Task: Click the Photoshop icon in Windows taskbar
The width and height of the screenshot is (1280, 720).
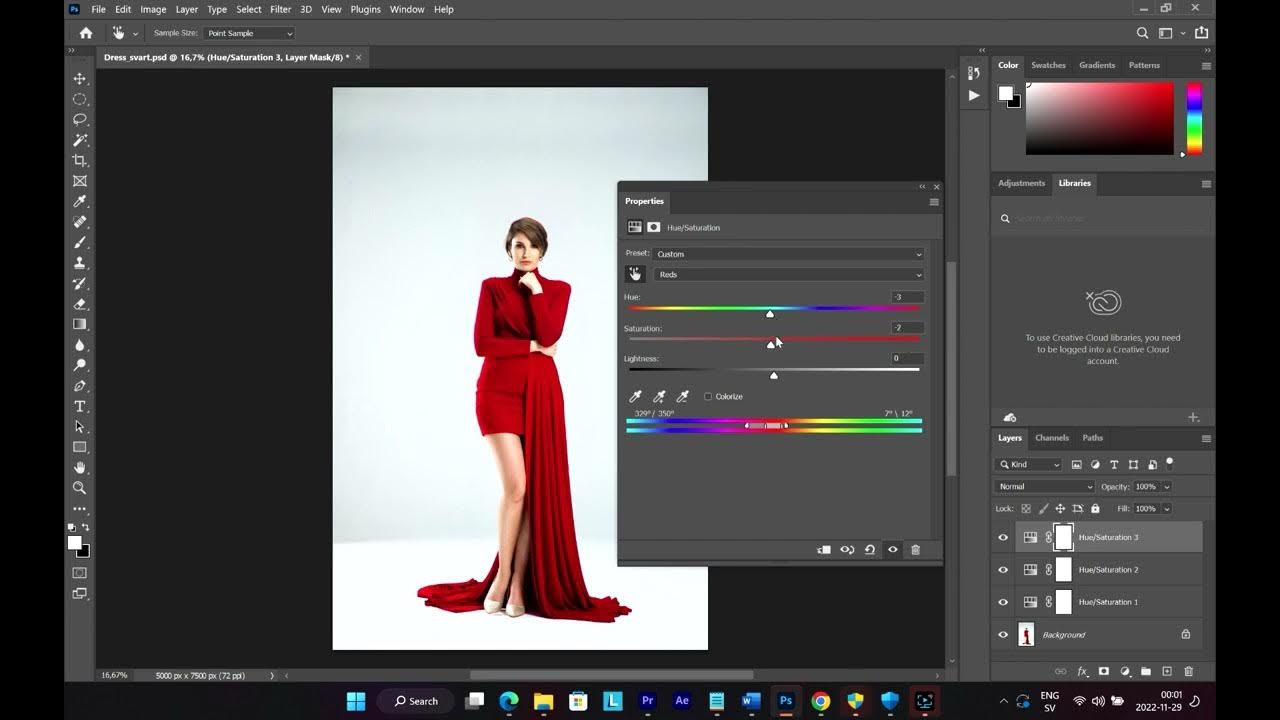Action: pos(786,701)
